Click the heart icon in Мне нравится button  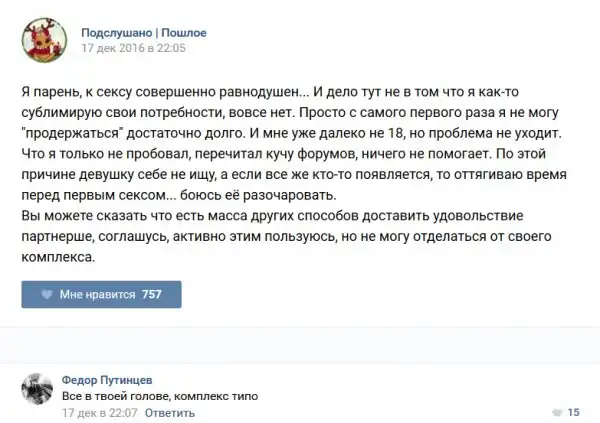46,294
